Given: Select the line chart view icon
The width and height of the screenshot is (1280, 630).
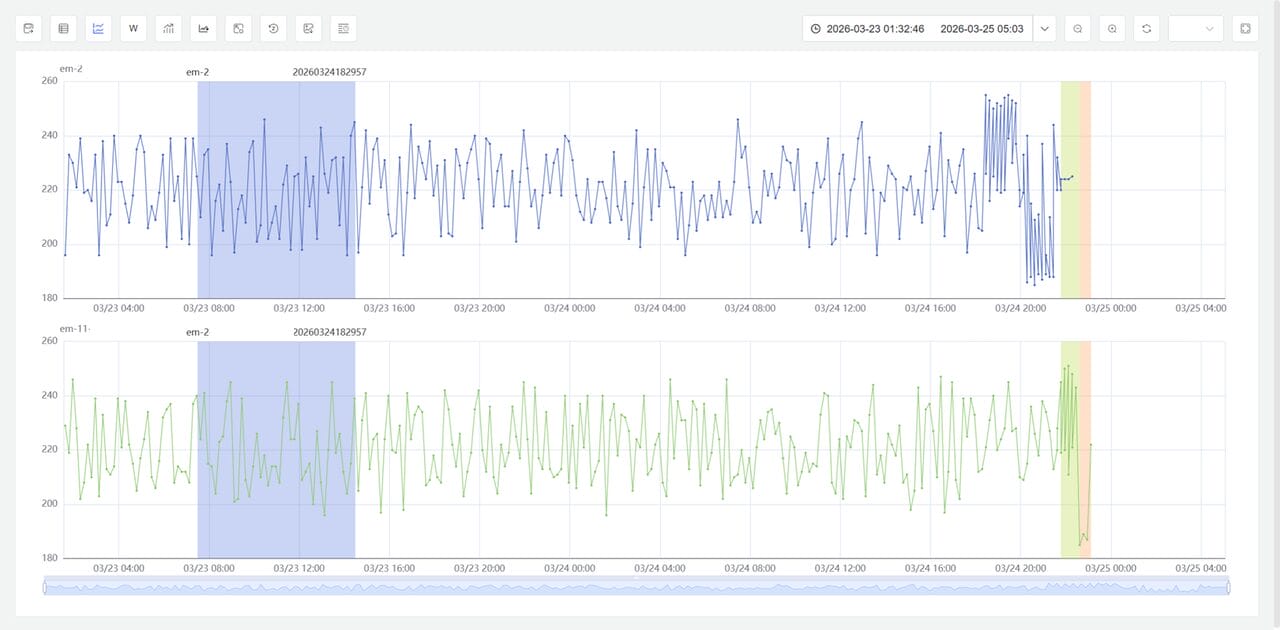Looking at the screenshot, I should (x=99, y=29).
